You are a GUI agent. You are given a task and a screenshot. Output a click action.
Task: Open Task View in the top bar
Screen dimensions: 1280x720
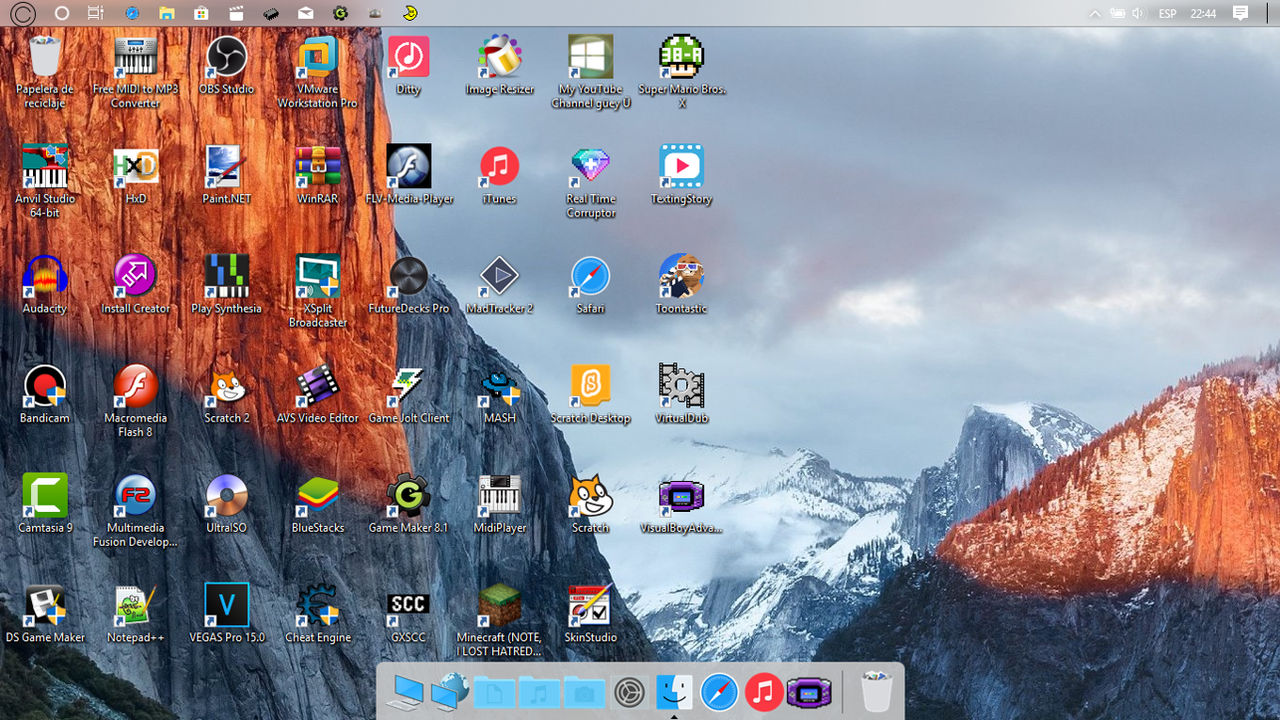(95, 13)
